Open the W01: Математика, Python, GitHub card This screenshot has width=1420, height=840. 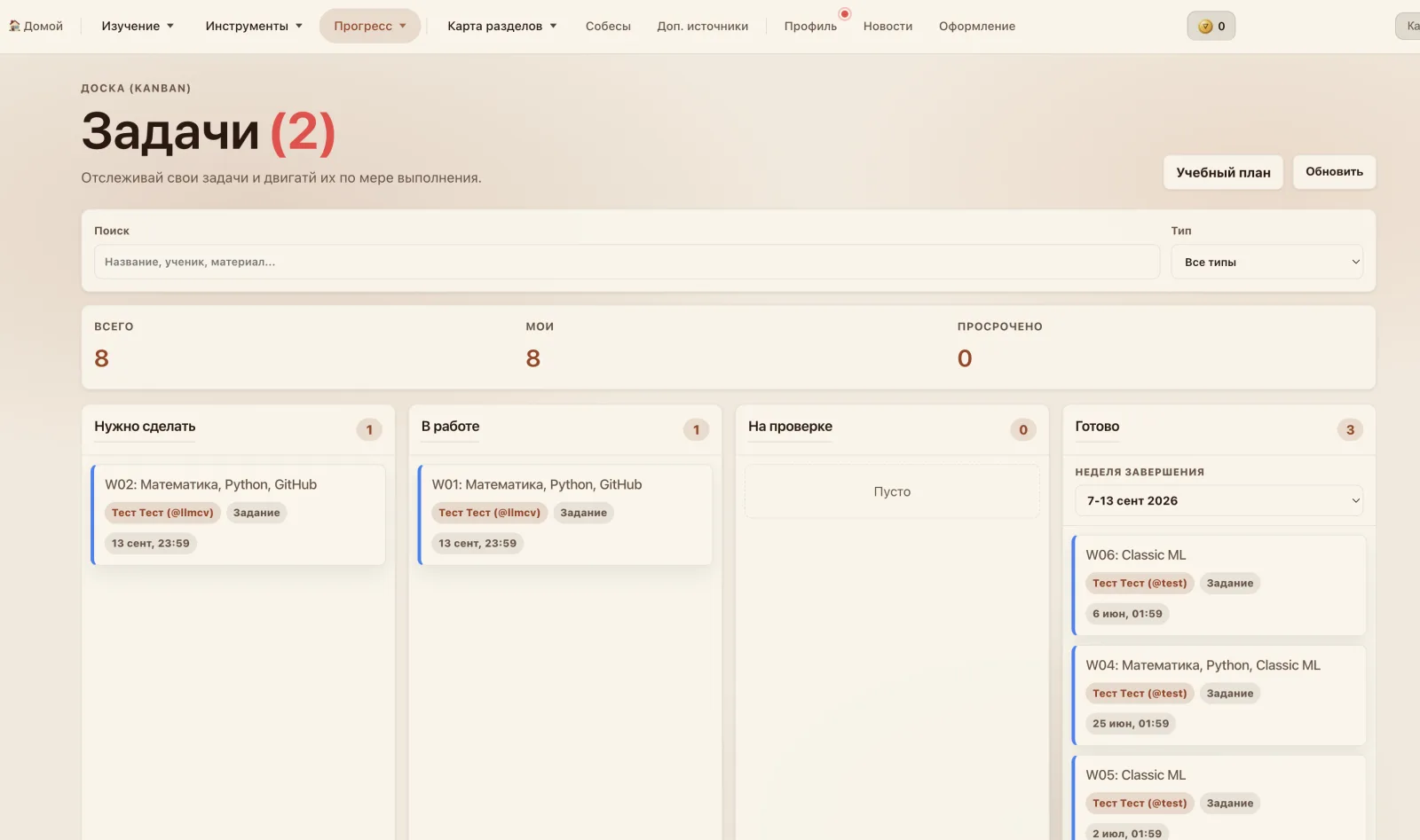pos(564,514)
